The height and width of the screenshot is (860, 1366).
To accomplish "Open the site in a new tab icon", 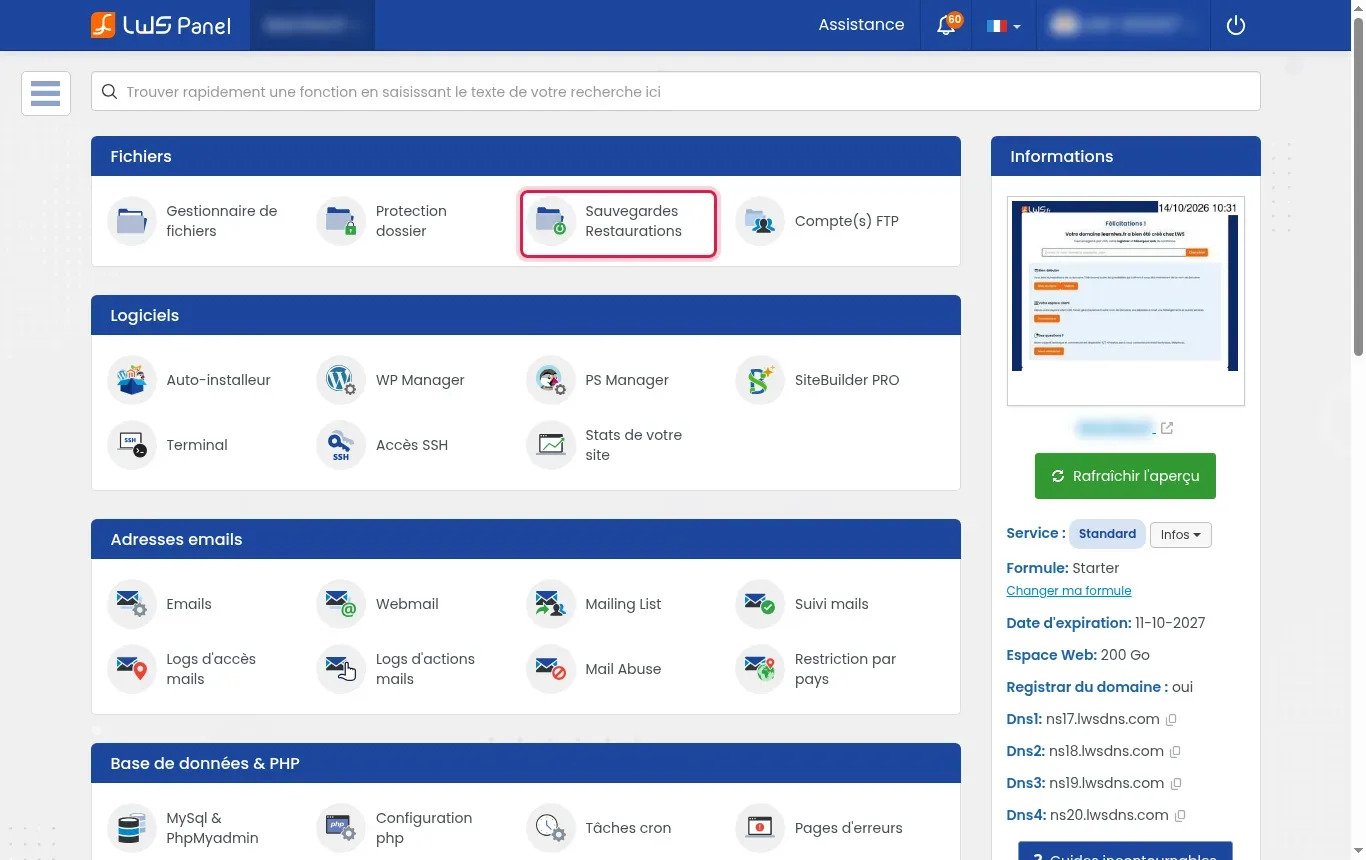I will tap(1166, 429).
